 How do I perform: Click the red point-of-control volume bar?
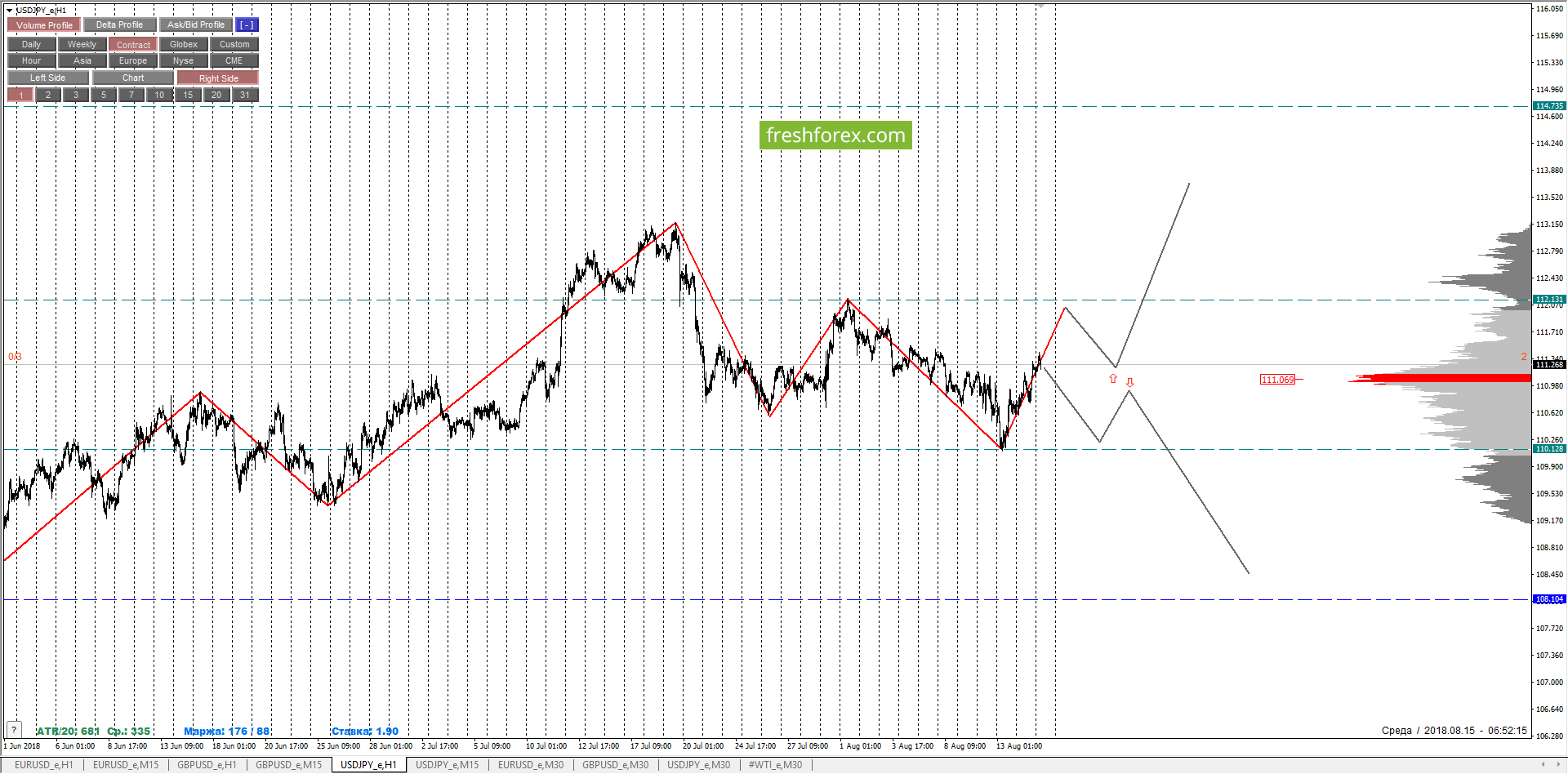[x=1440, y=378]
